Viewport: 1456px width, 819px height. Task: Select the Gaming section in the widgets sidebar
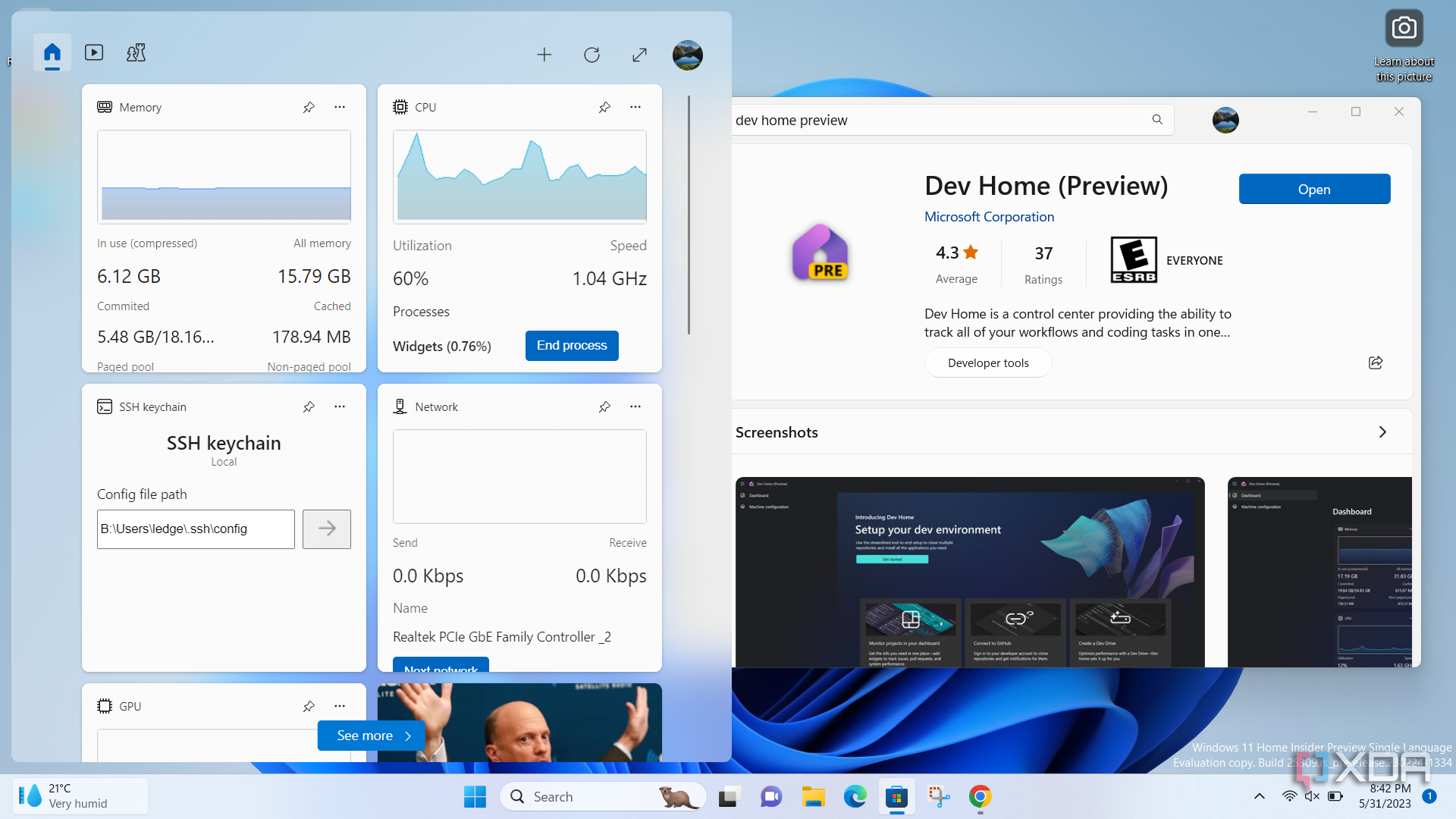coord(136,53)
